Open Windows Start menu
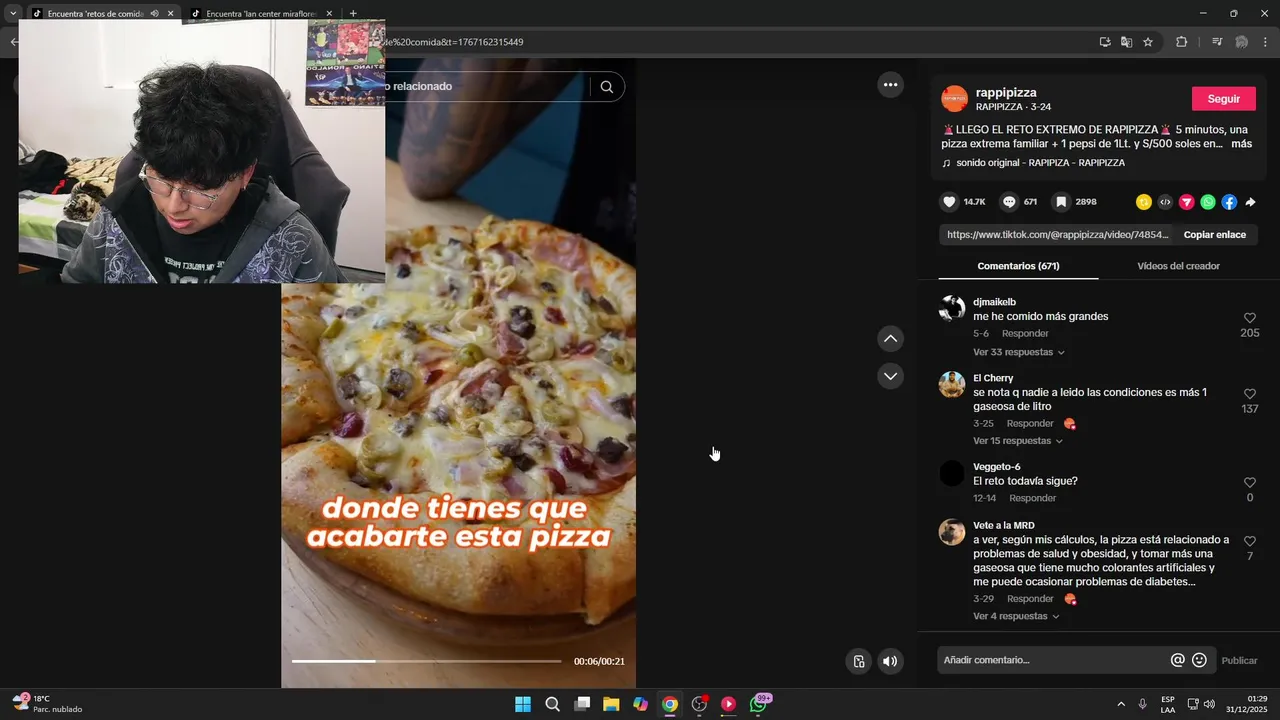 tap(523, 704)
